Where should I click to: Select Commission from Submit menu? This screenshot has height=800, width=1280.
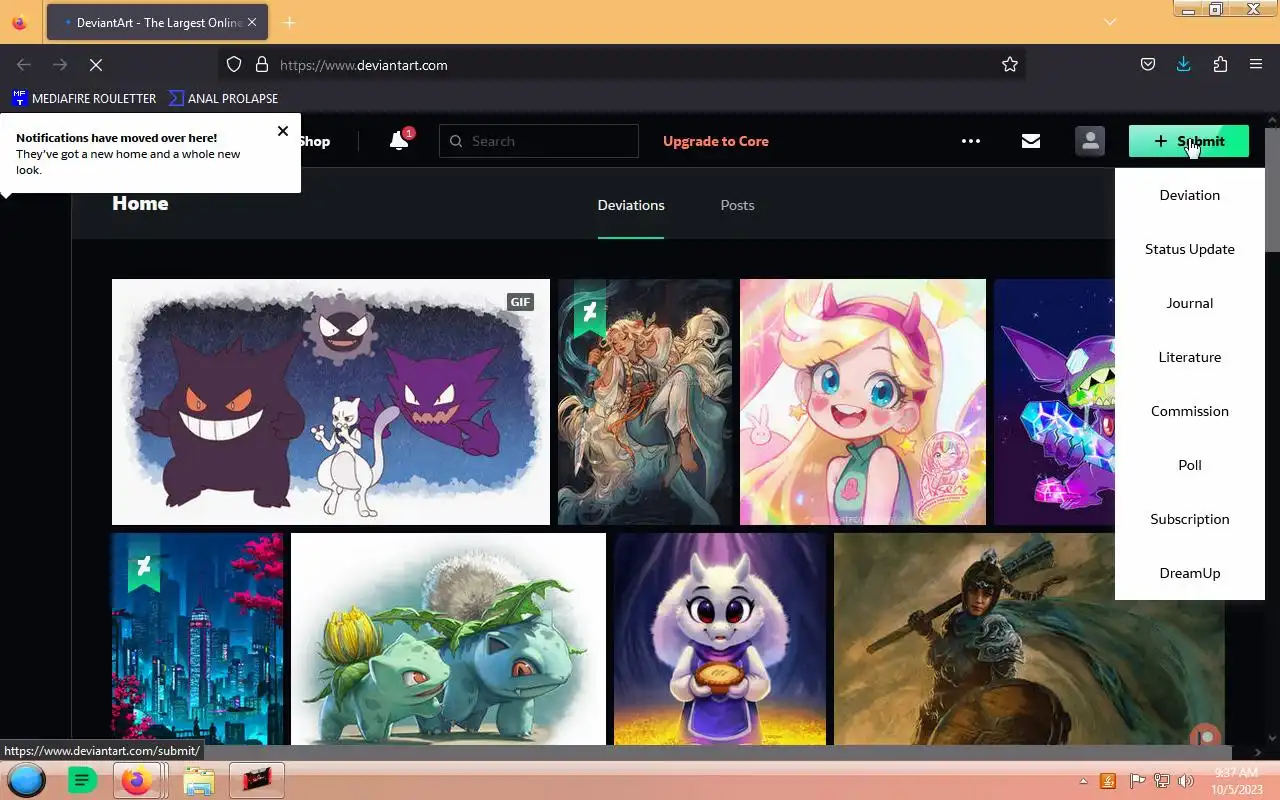[x=1190, y=411]
